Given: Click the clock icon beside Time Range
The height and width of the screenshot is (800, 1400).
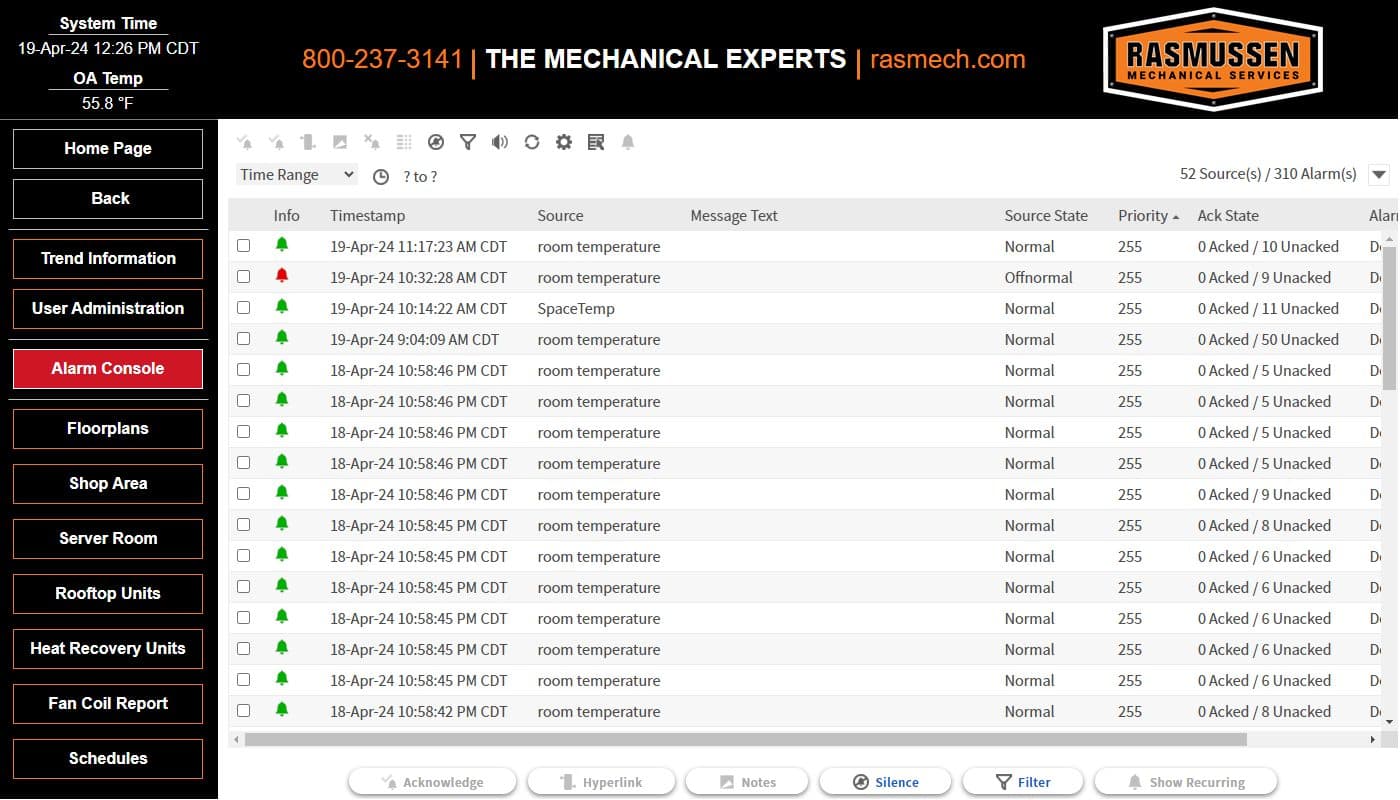Looking at the screenshot, I should point(381,176).
